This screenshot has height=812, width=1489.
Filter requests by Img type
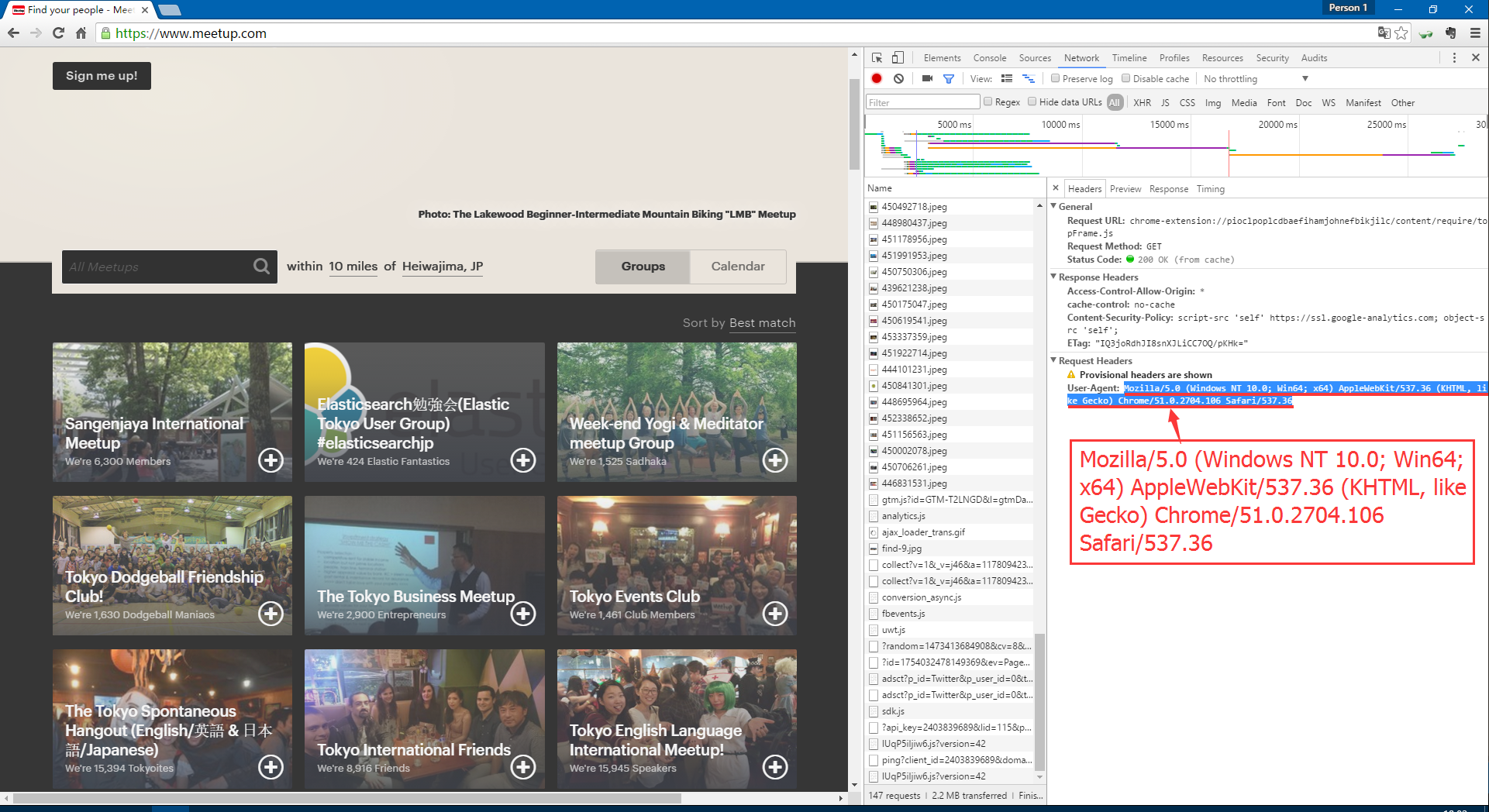(1213, 102)
